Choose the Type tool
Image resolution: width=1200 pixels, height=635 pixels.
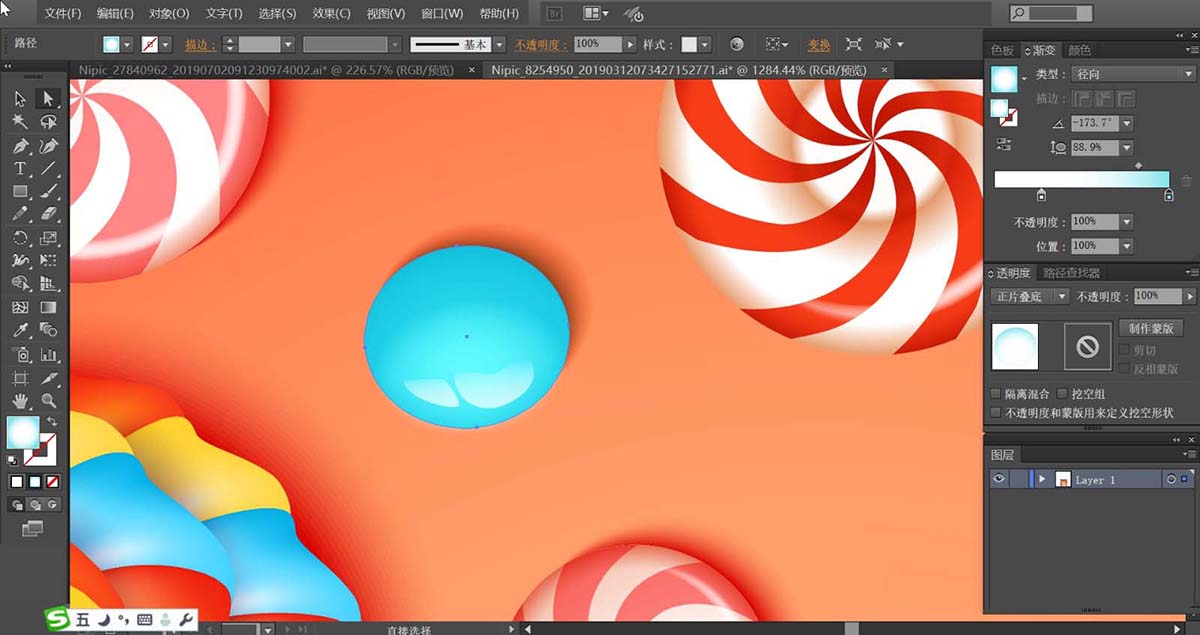click(20, 168)
